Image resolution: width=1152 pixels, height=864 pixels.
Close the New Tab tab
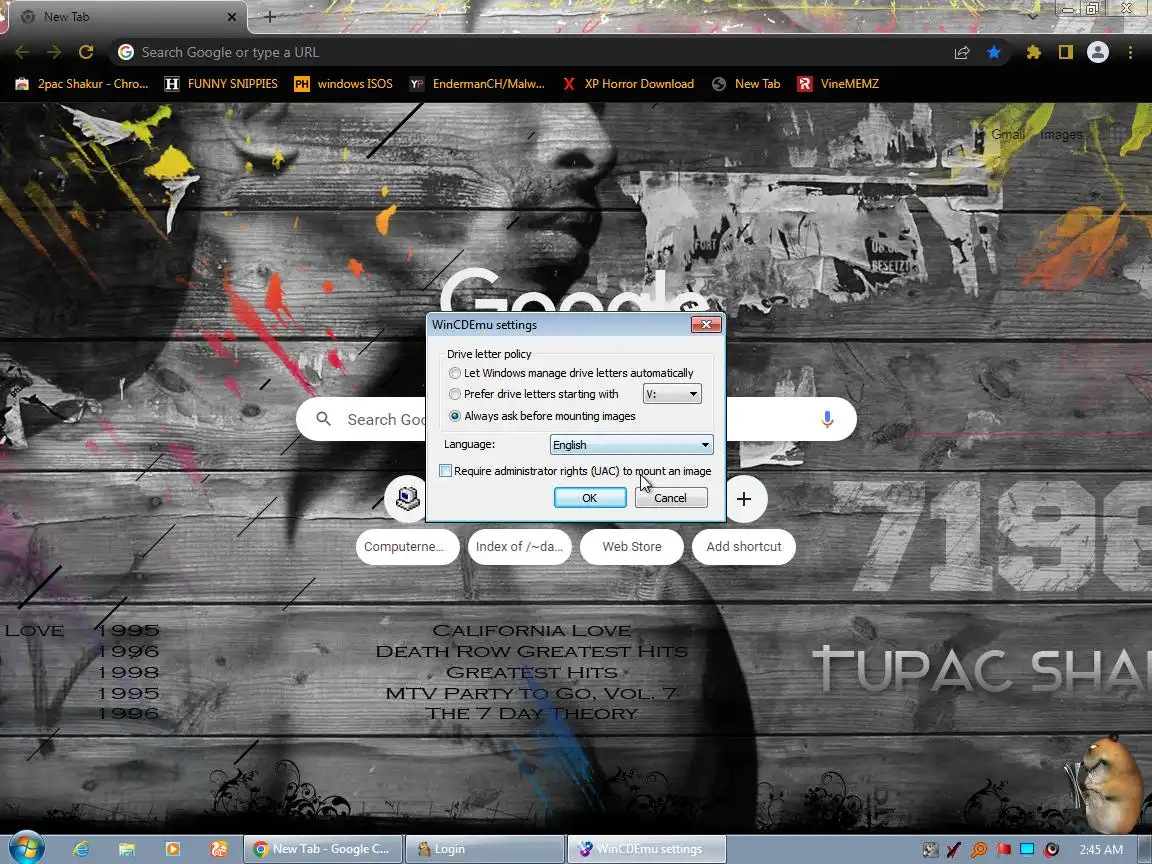pyautogui.click(x=231, y=17)
